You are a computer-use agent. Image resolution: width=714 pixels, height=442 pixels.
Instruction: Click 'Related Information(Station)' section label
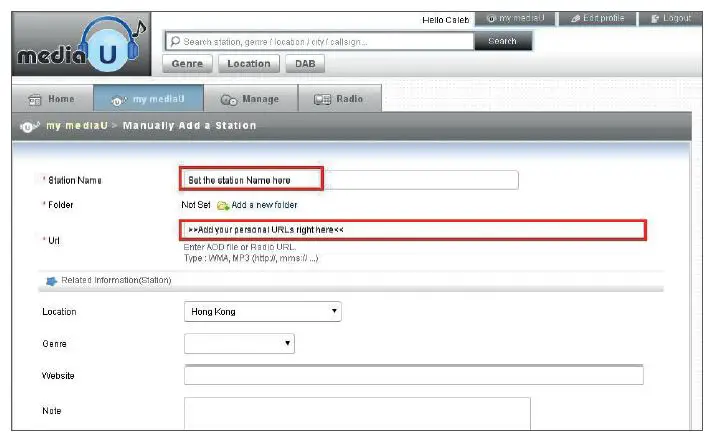click(116, 280)
